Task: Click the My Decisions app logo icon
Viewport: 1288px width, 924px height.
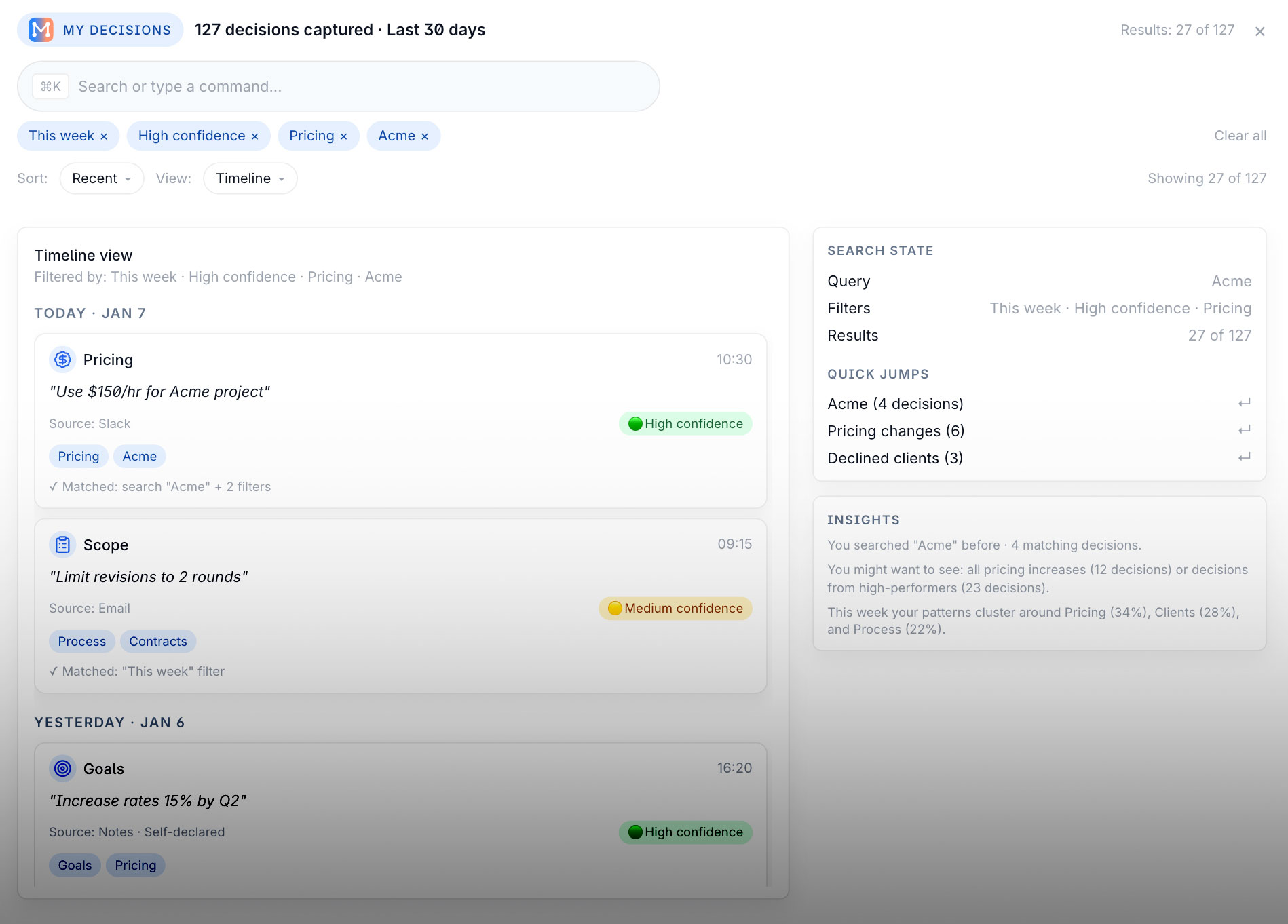Action: pyautogui.click(x=41, y=29)
